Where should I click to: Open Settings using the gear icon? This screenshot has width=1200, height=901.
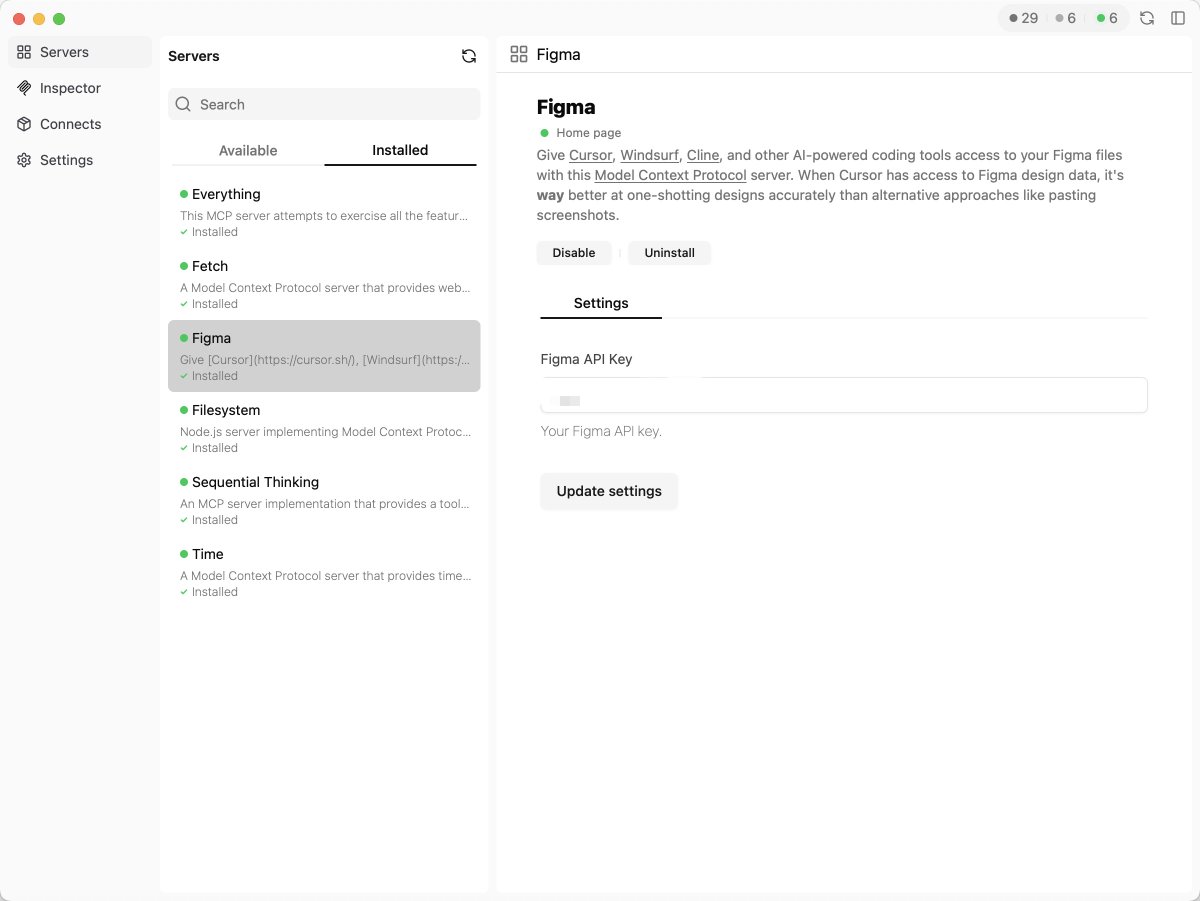pos(23,160)
